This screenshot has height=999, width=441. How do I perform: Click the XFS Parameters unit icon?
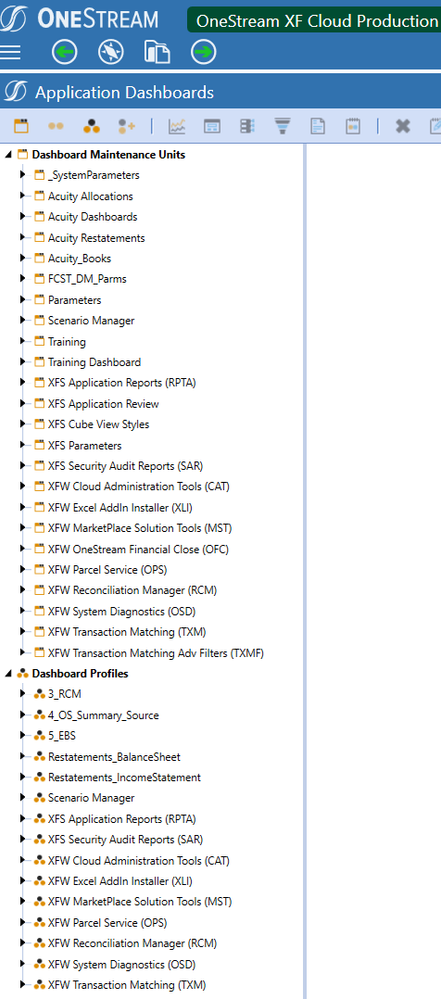[40, 445]
